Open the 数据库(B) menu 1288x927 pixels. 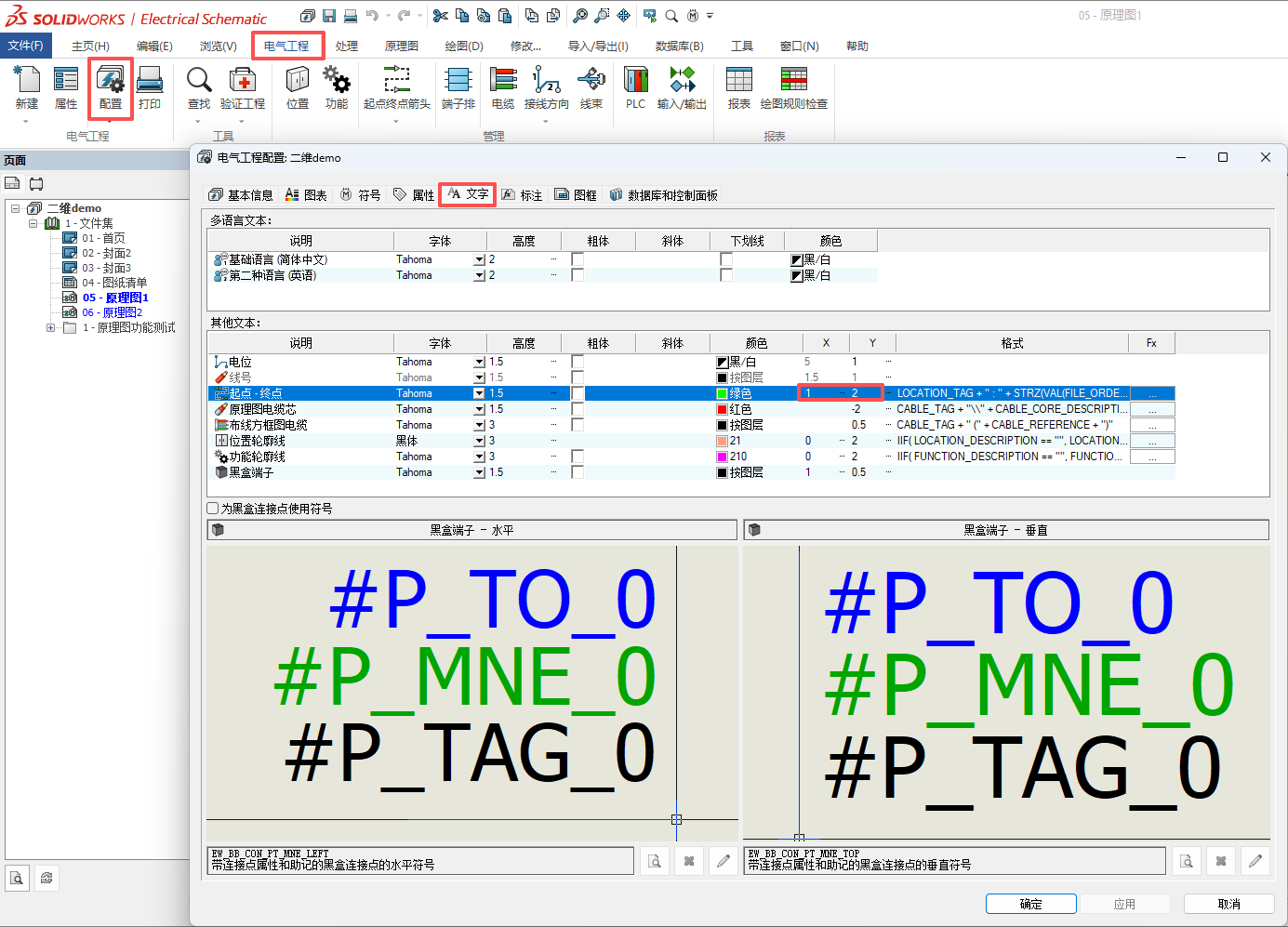coord(679,46)
